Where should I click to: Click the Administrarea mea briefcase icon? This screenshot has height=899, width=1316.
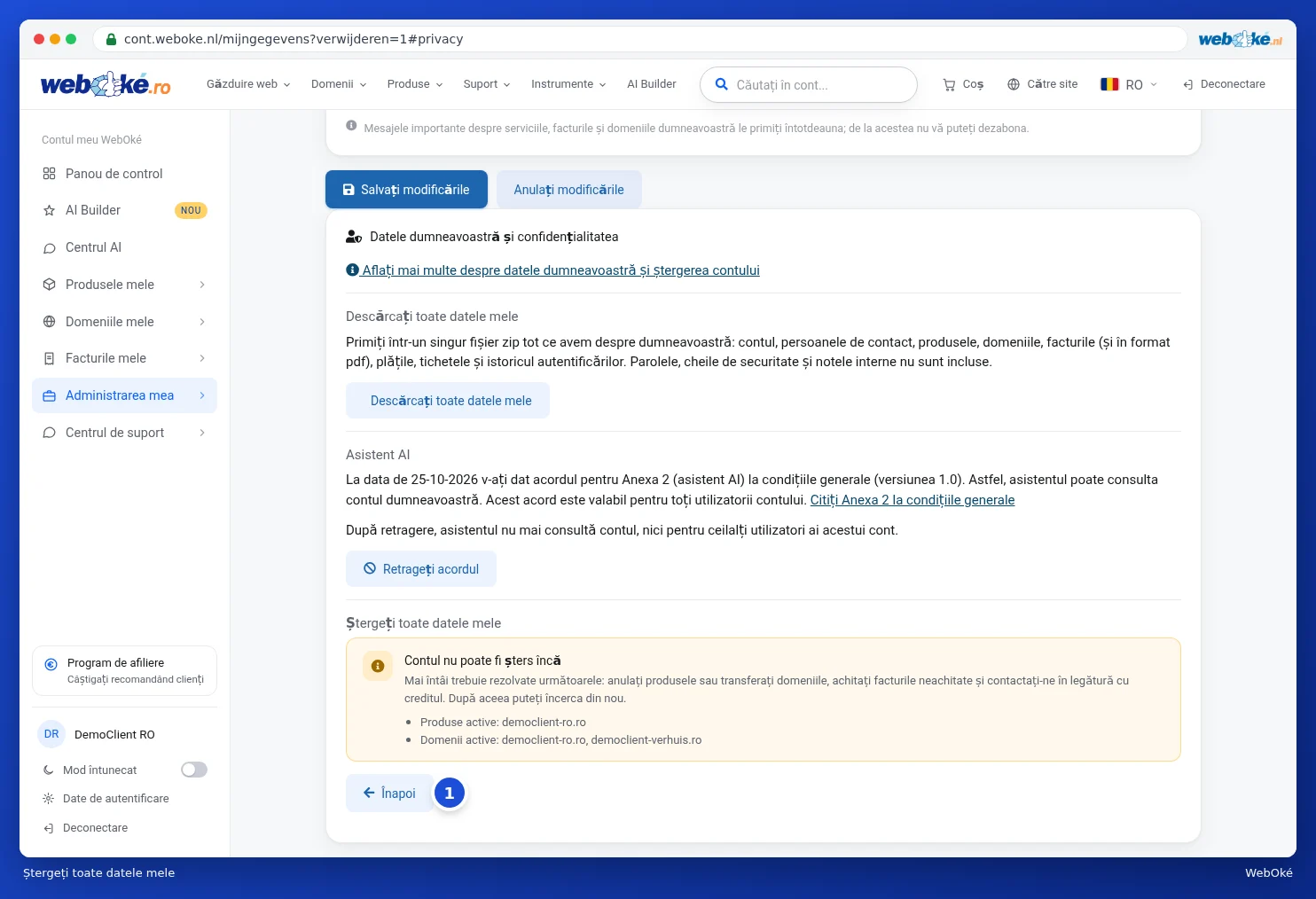(50, 395)
